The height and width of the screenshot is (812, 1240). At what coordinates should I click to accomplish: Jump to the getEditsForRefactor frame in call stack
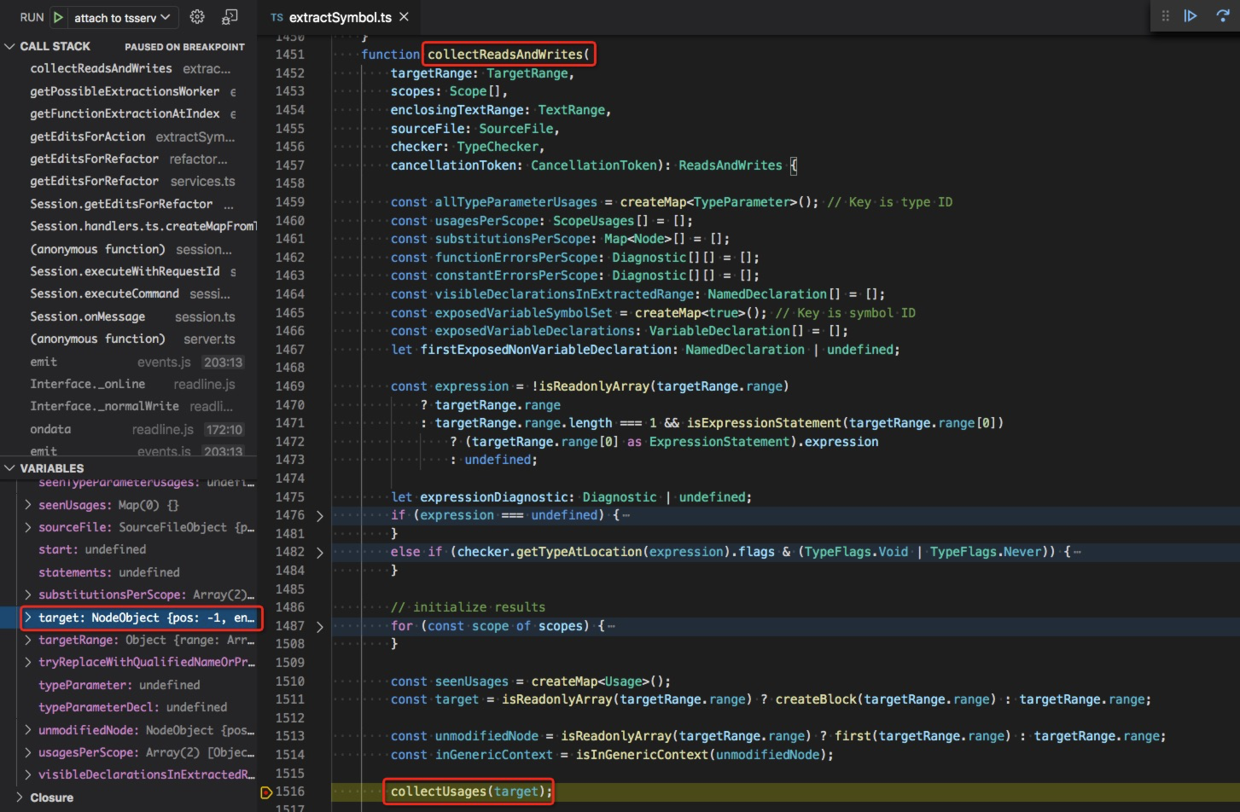pyautogui.click(x=96, y=158)
